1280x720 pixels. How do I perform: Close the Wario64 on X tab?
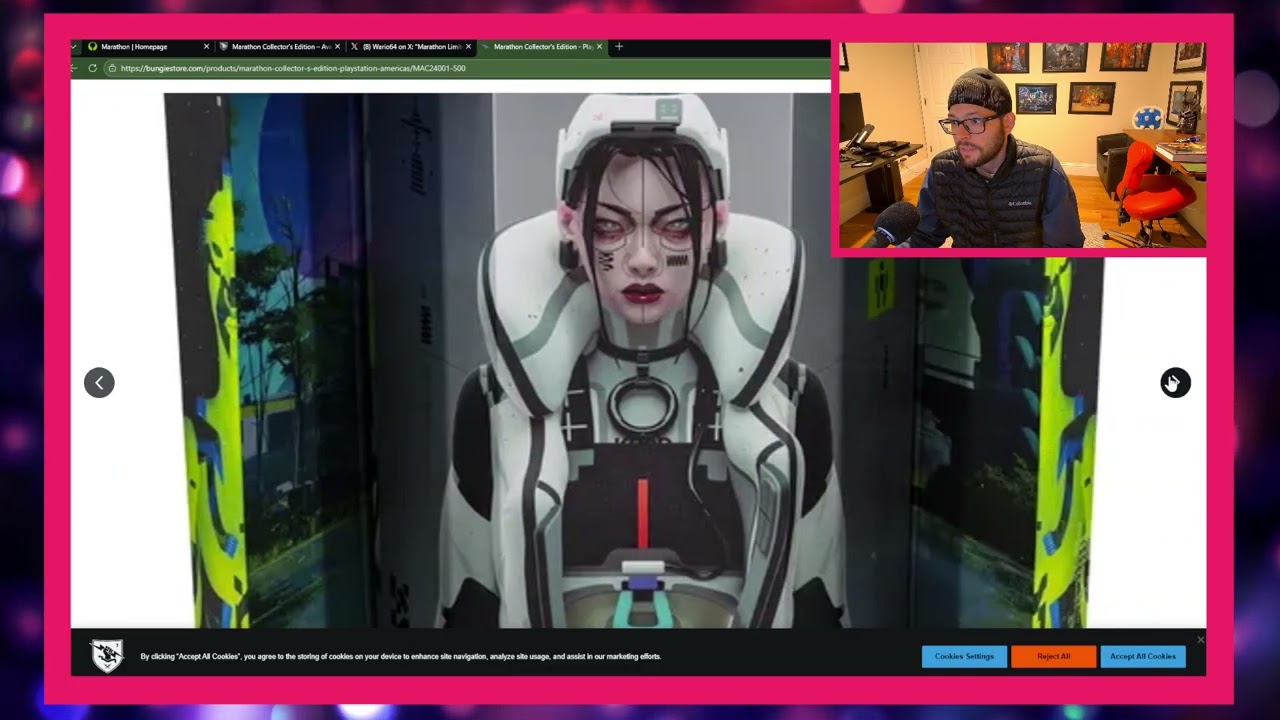tap(468, 46)
